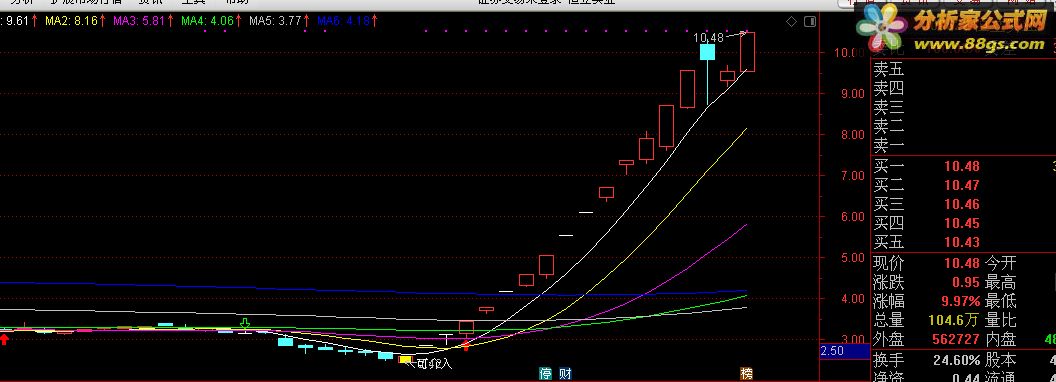Image resolution: width=1056 pixels, height=382 pixels.
Task: Select the MA2 indicator label
Action: click(x=75, y=21)
